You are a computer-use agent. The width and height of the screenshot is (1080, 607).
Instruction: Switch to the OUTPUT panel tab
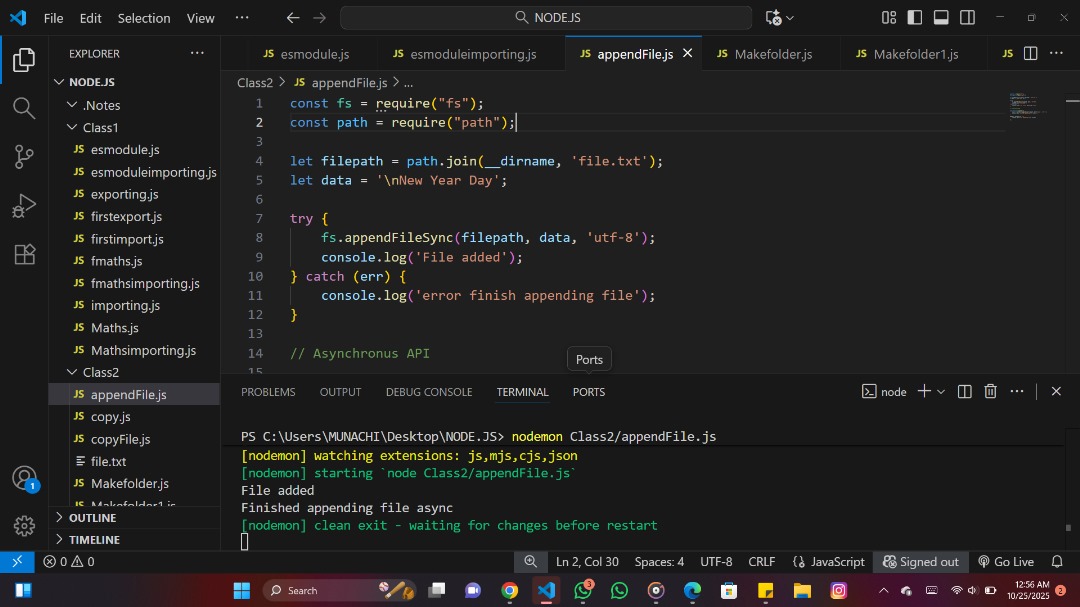(x=340, y=391)
